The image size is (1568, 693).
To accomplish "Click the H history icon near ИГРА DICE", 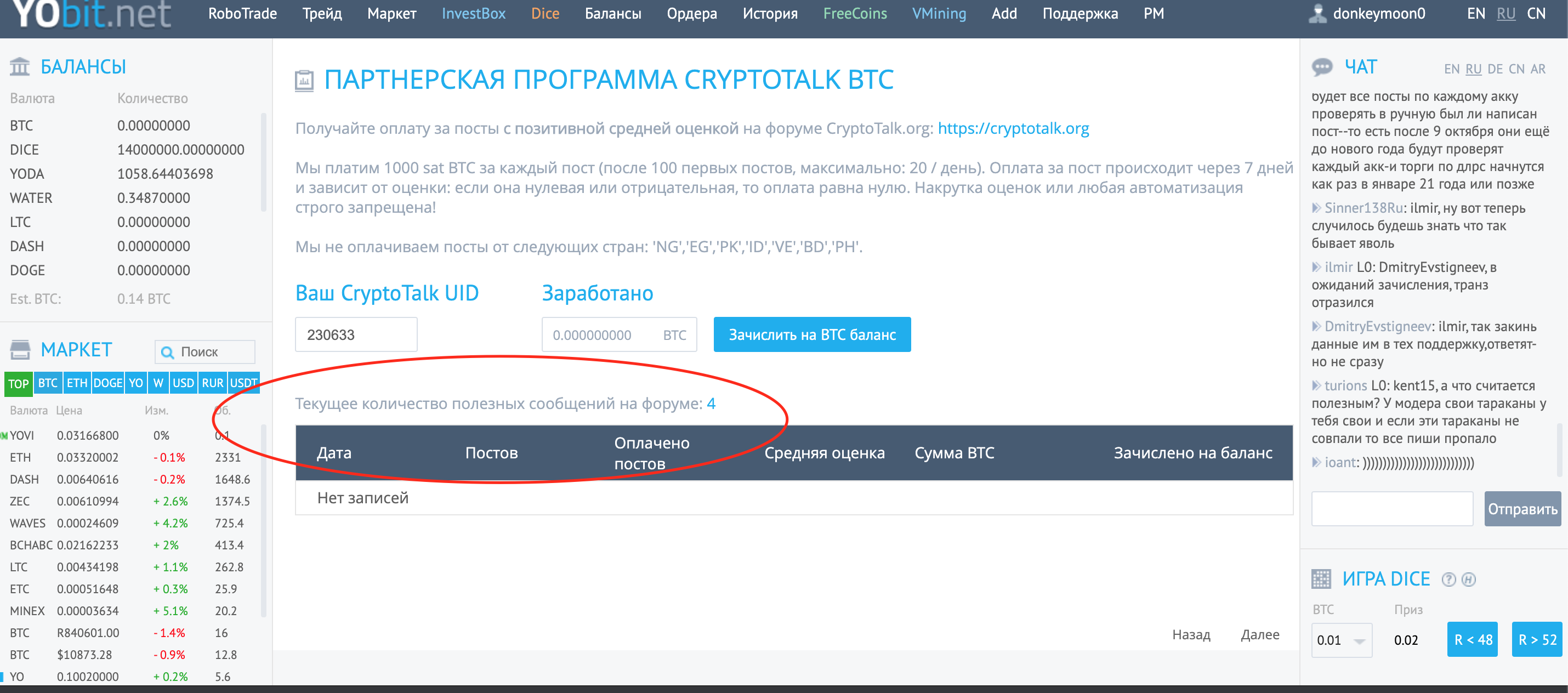I will (x=1469, y=579).
